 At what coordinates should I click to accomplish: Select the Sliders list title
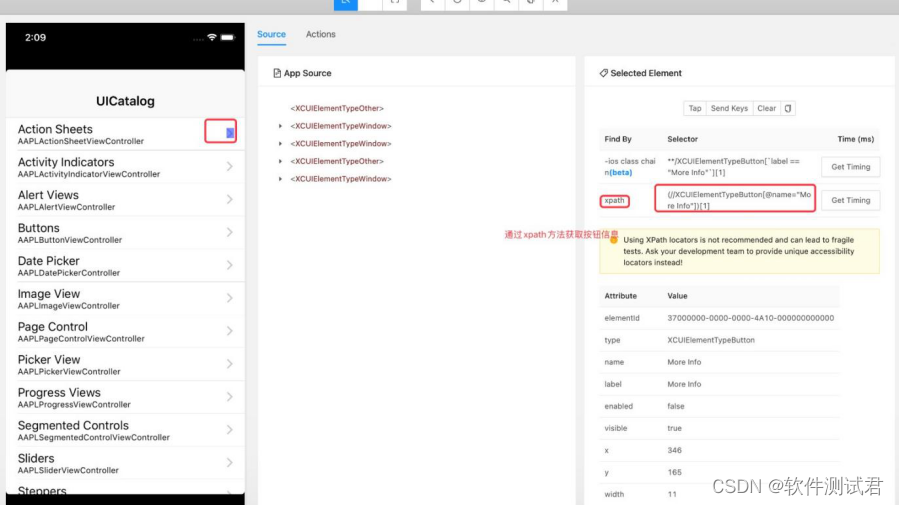coord(36,459)
